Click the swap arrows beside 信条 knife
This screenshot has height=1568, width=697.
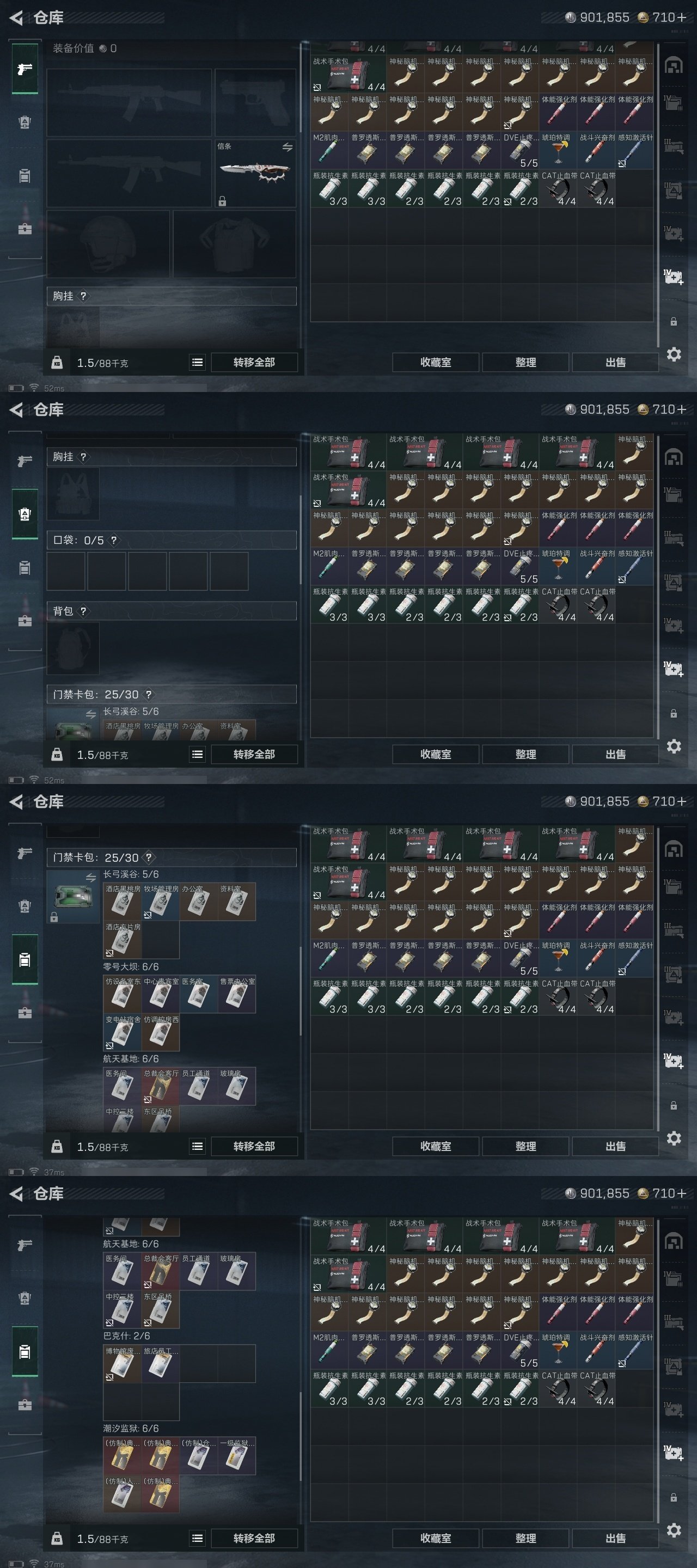coord(288,148)
